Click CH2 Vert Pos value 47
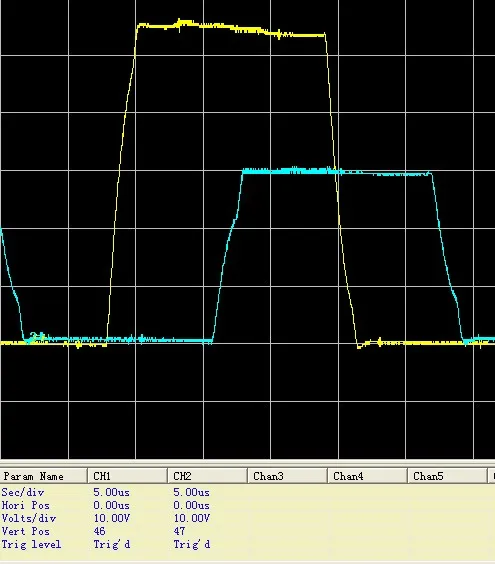Viewport: 495px width, 564px height. pyautogui.click(x=179, y=531)
